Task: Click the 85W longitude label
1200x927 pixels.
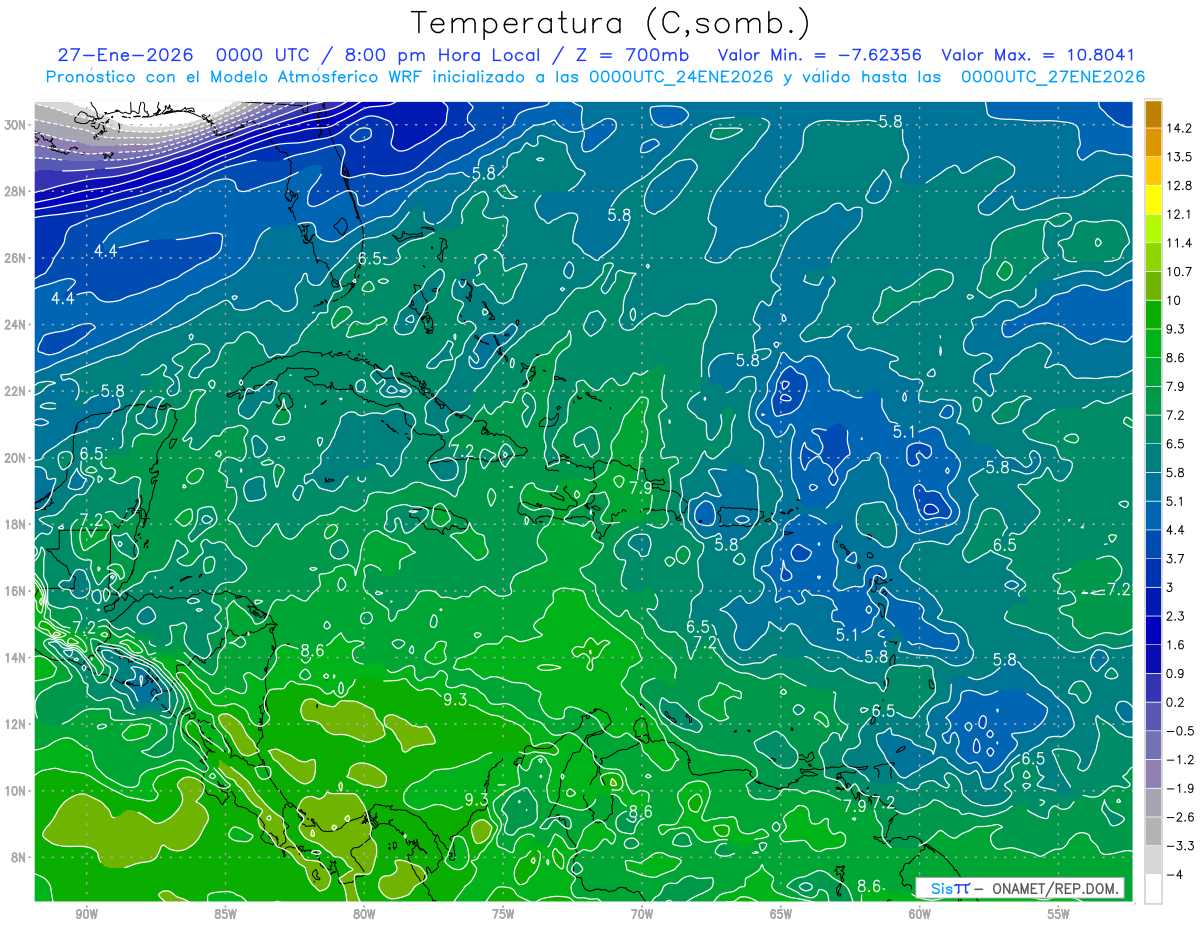Action: pyautogui.click(x=225, y=914)
